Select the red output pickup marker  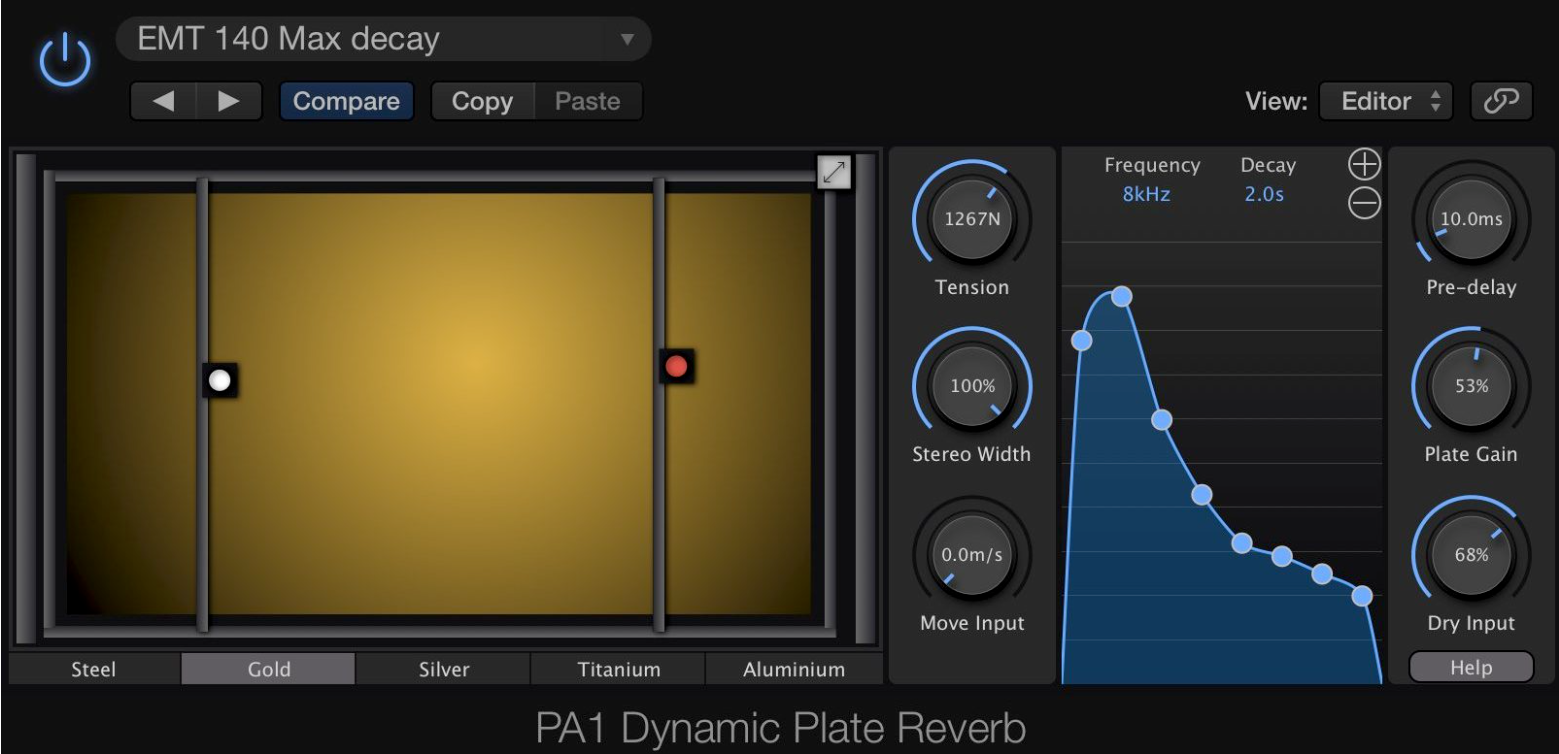[x=677, y=366]
